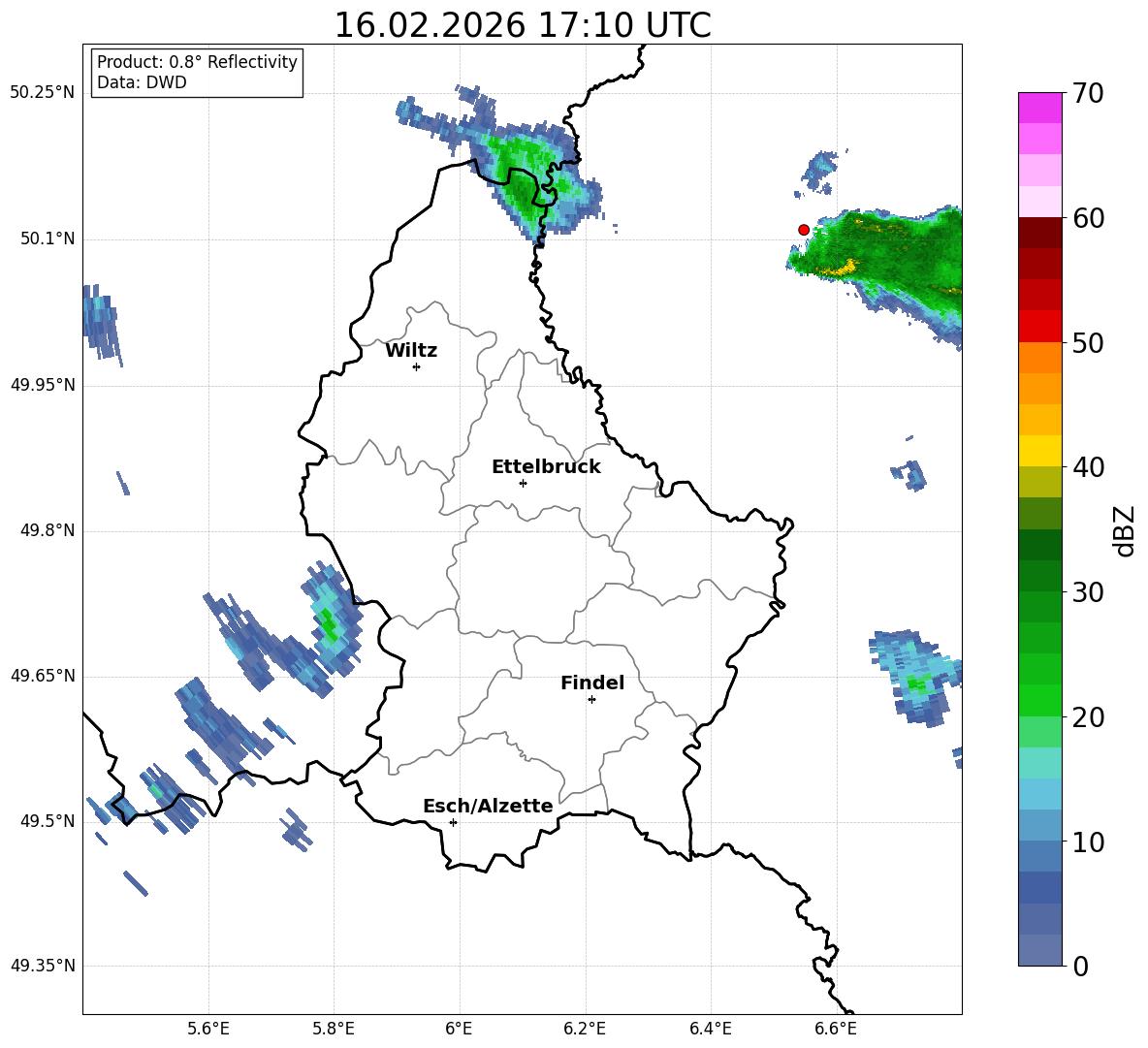
Task: Click the Findel location cross marker
Action: click(x=591, y=700)
